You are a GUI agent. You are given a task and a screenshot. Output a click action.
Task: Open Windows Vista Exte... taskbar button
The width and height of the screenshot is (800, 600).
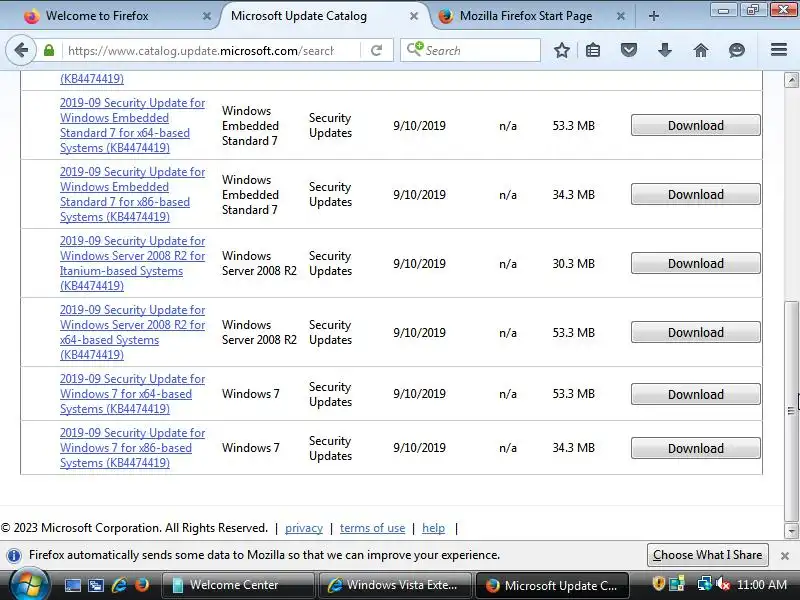(x=395, y=585)
